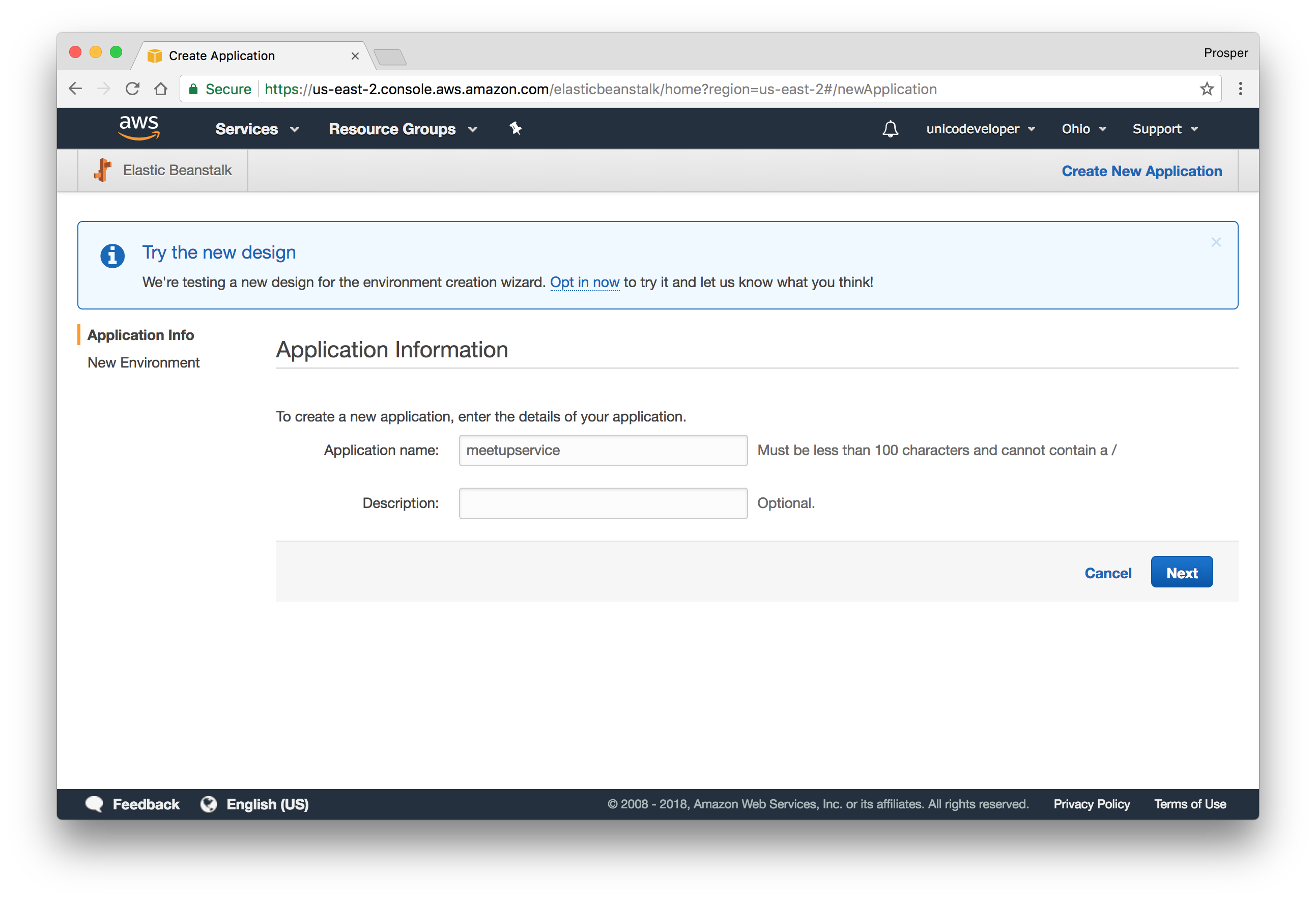
Task: Open the notifications bell icon
Action: coord(890,129)
